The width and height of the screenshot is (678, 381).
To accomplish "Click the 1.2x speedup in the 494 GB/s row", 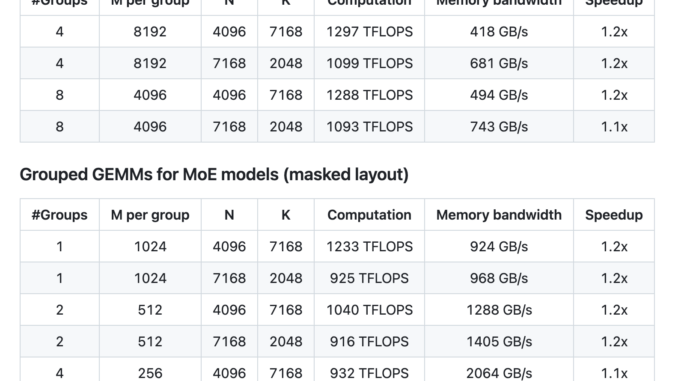I will click(x=614, y=95).
